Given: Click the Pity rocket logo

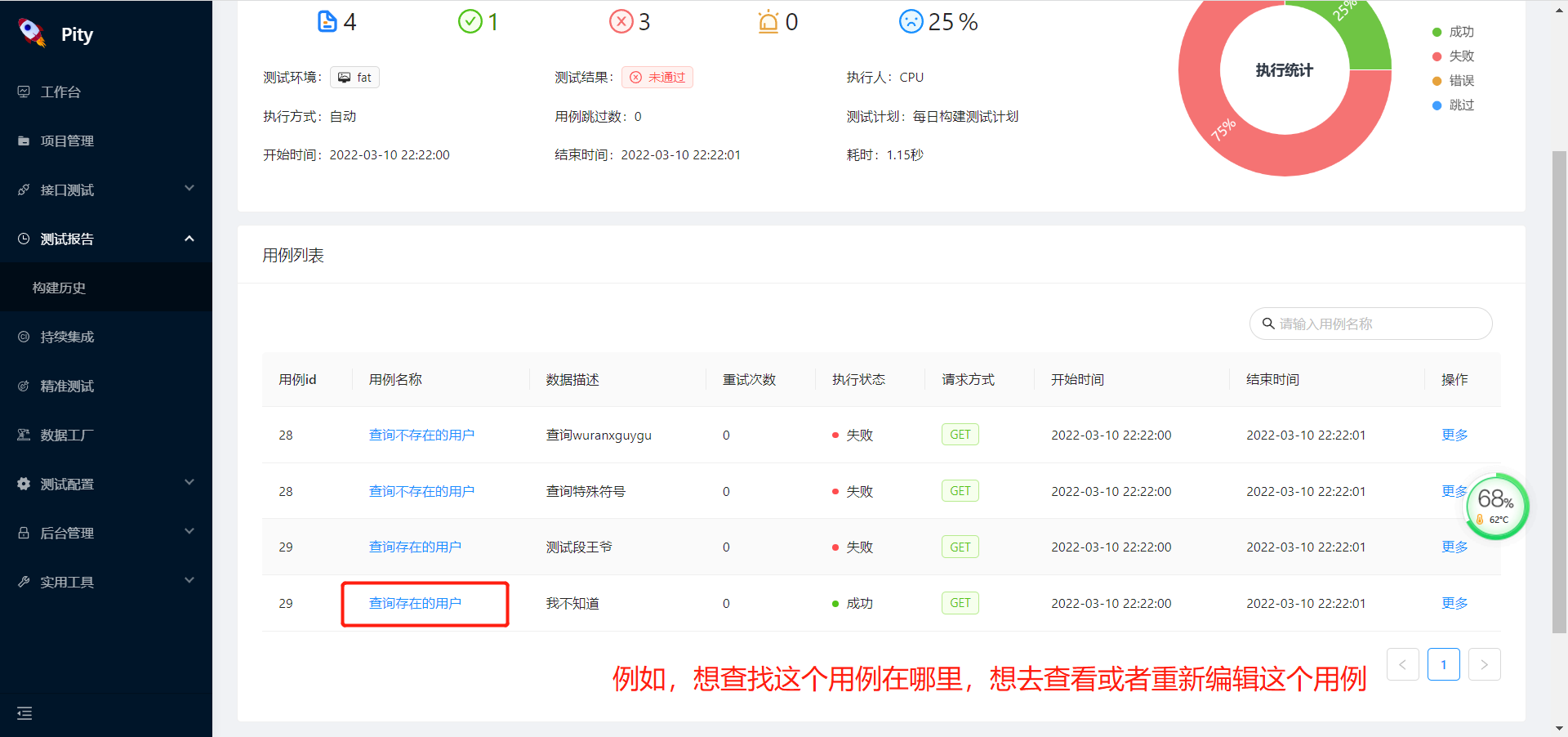Looking at the screenshot, I should (x=31, y=33).
